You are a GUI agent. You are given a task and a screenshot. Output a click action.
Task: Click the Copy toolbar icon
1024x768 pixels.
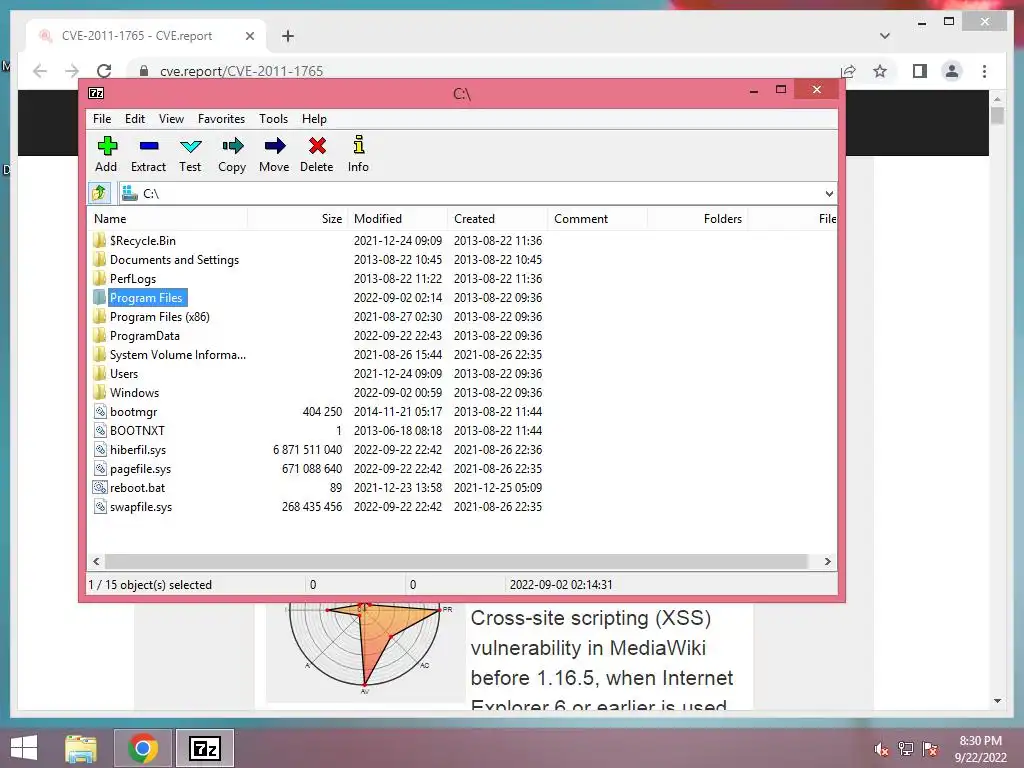(x=232, y=146)
